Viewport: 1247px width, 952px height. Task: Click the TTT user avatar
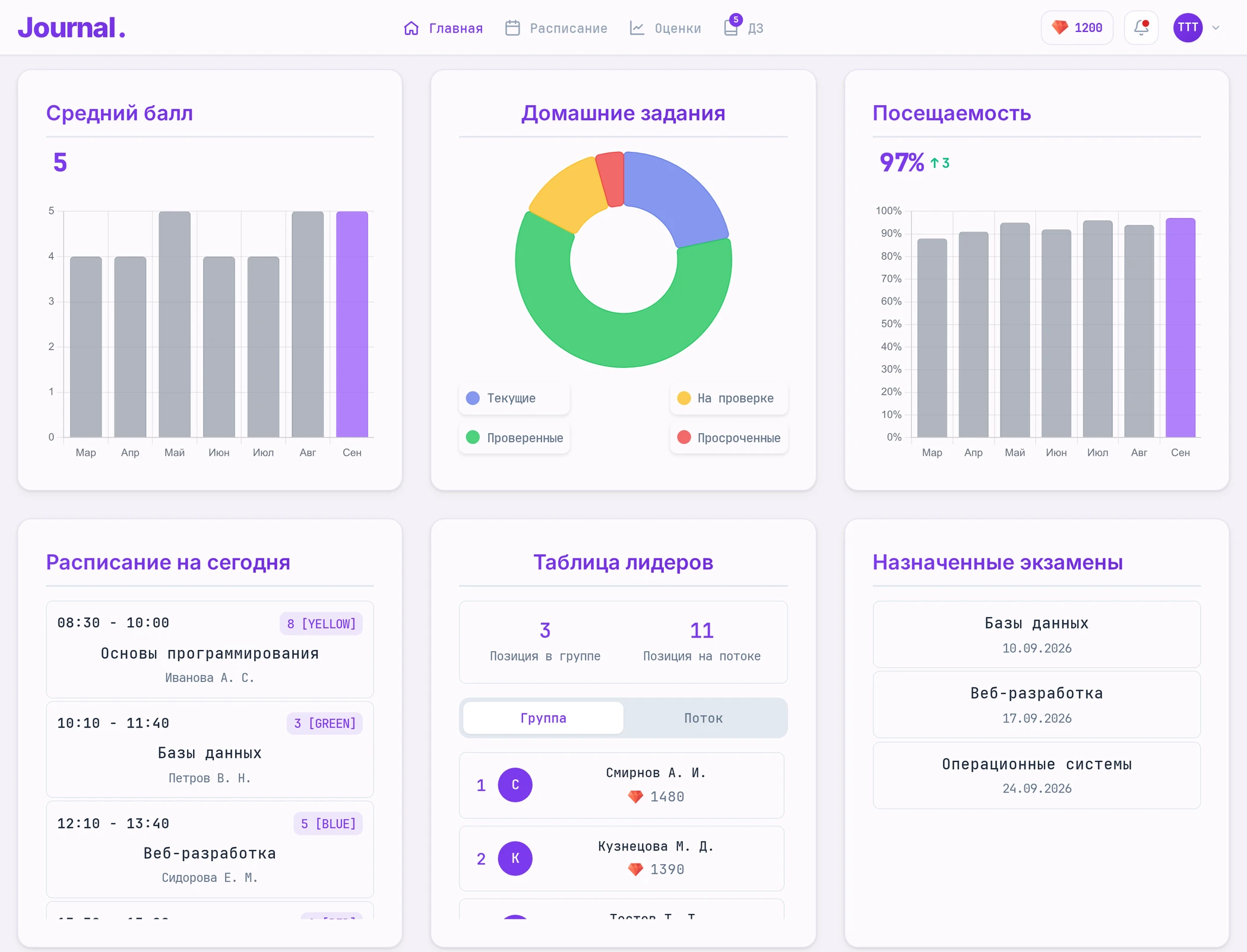(x=1188, y=27)
